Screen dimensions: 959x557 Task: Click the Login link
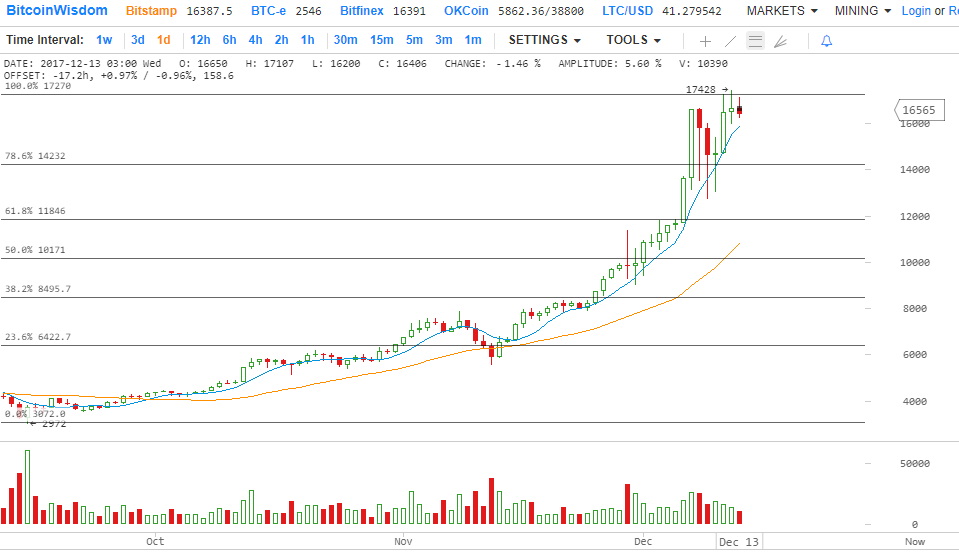[x=915, y=11]
